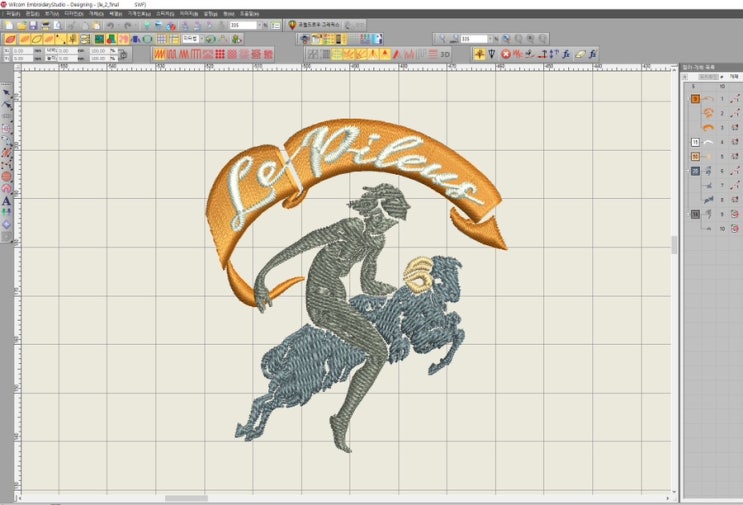Viewport: 743px width, 505px height.
Task: Select object 8, the blue ram thumbnail, in the object list
Action: tap(708, 200)
